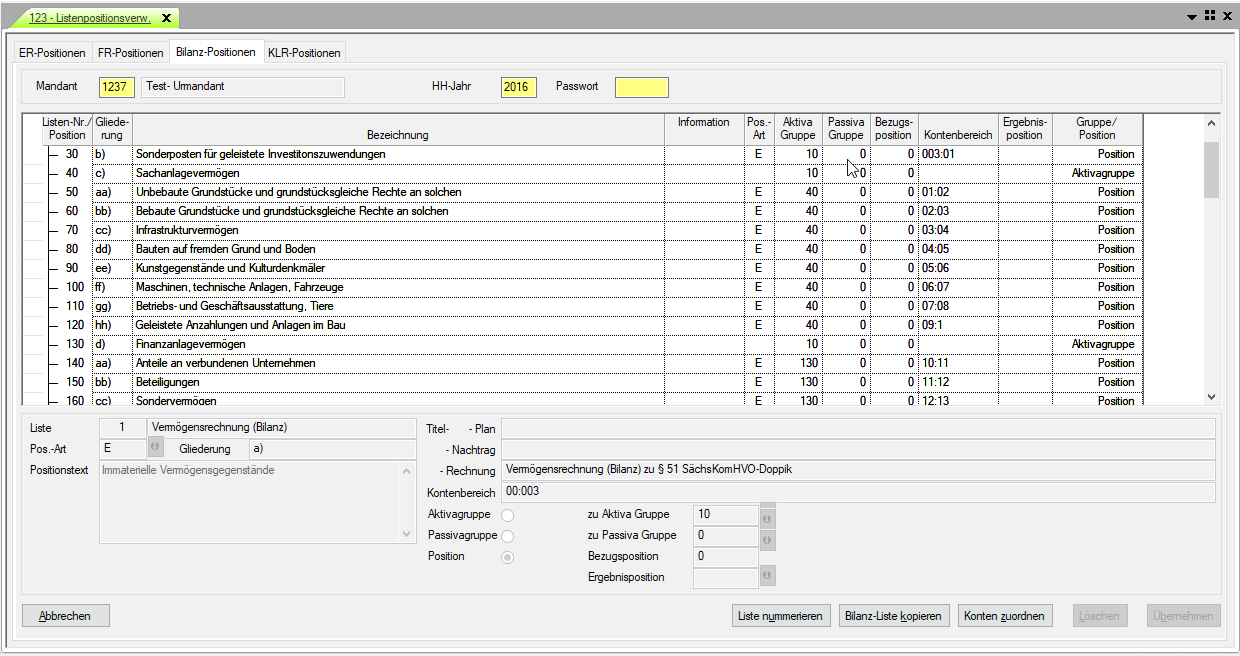The height and width of the screenshot is (656, 1240).
Task: Click lookup icon next to zu Aktiva Gruppe
Action: (767, 518)
